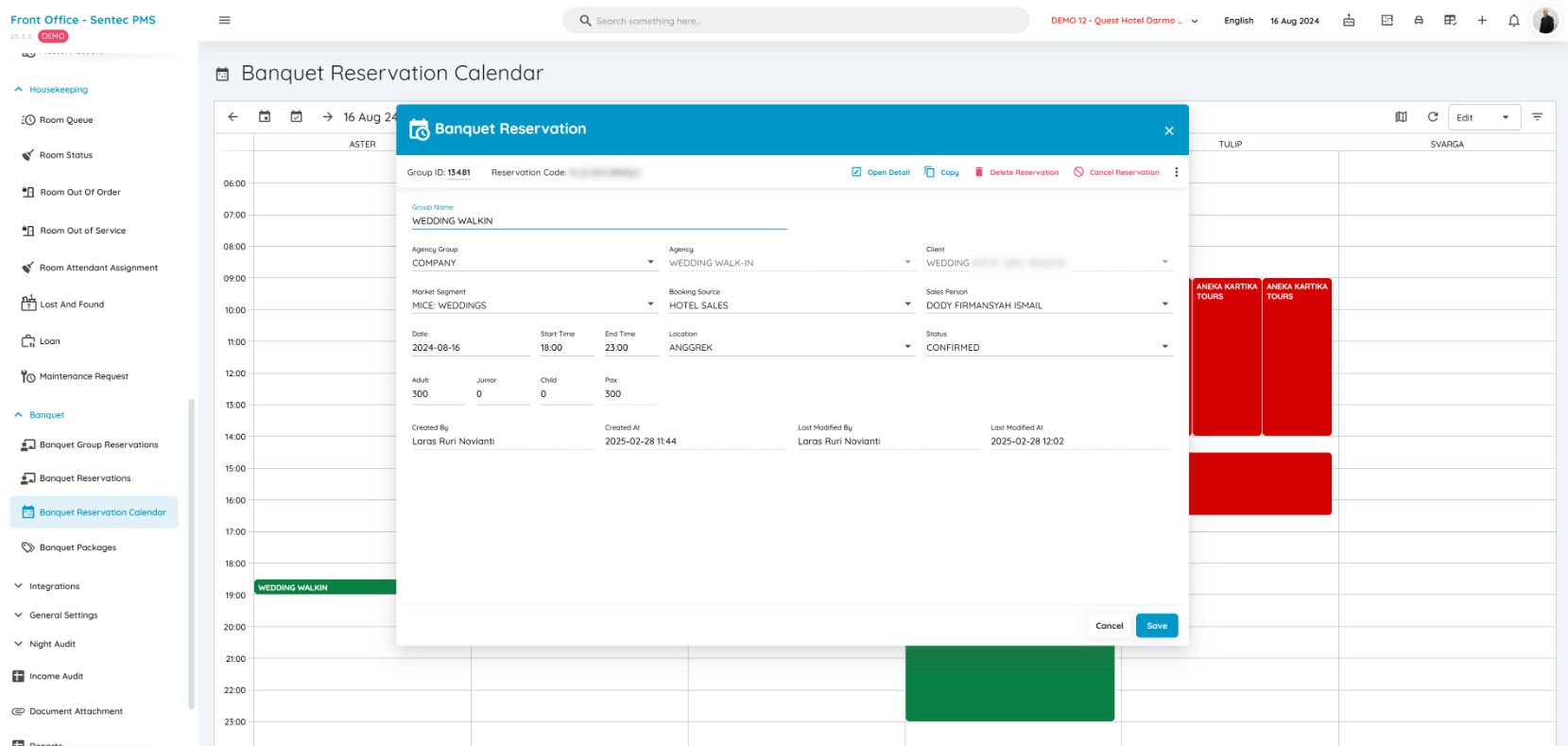Viewport: 1568px width, 746px height.
Task: Go to previous day arrow
Action: click(x=233, y=117)
